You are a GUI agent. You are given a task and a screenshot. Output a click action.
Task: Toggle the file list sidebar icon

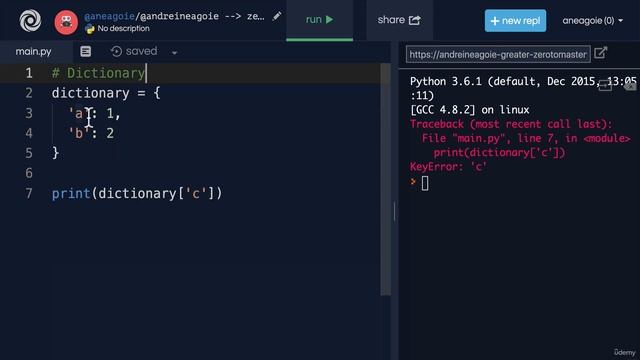click(85, 51)
